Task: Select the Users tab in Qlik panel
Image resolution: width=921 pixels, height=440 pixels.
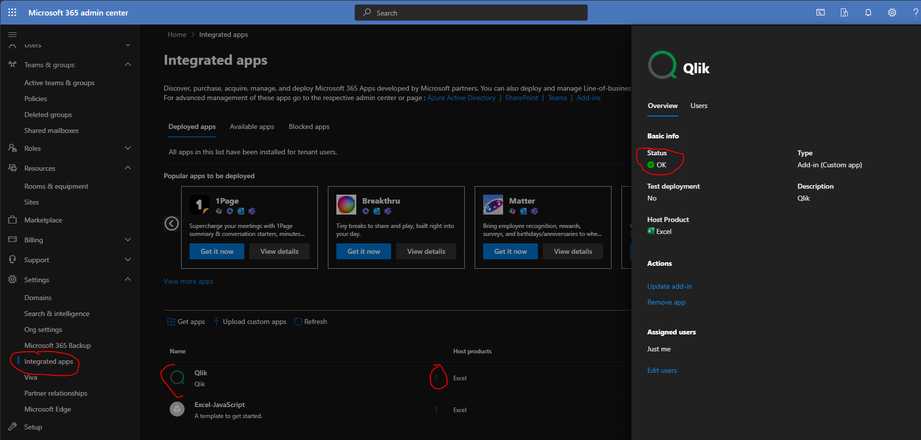Action: pos(699,106)
